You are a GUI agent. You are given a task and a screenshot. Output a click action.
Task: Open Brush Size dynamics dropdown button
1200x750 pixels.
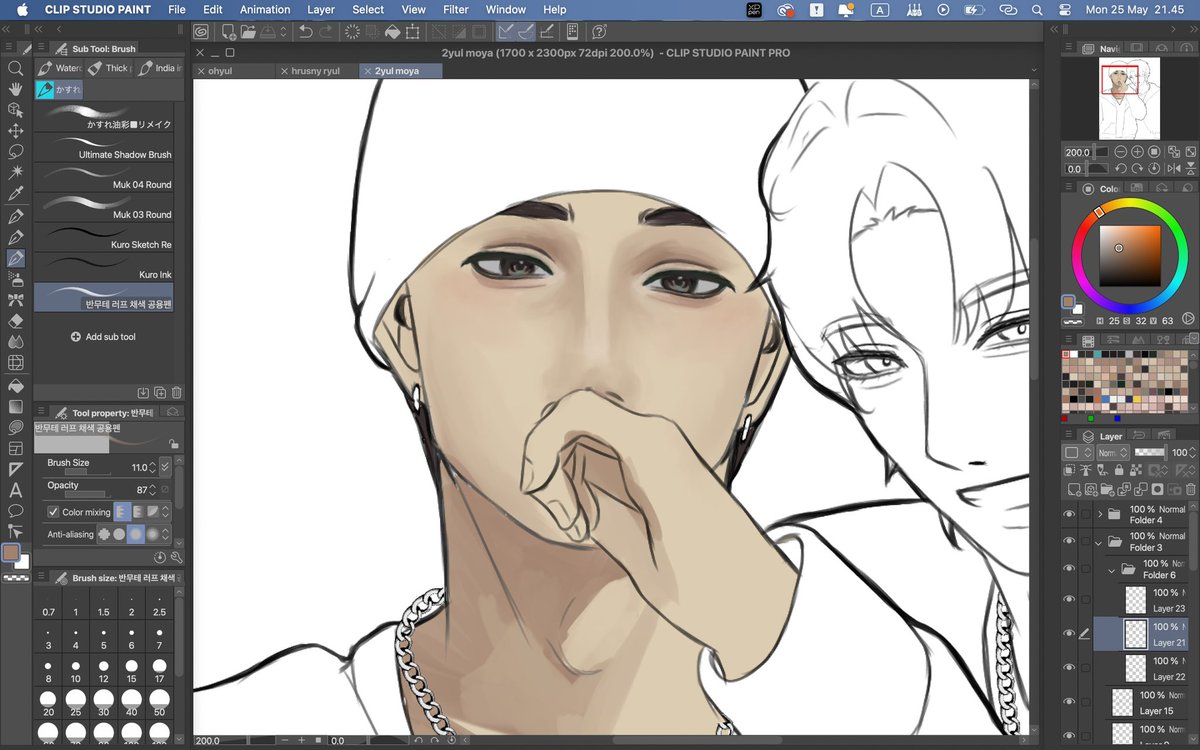click(x=165, y=467)
